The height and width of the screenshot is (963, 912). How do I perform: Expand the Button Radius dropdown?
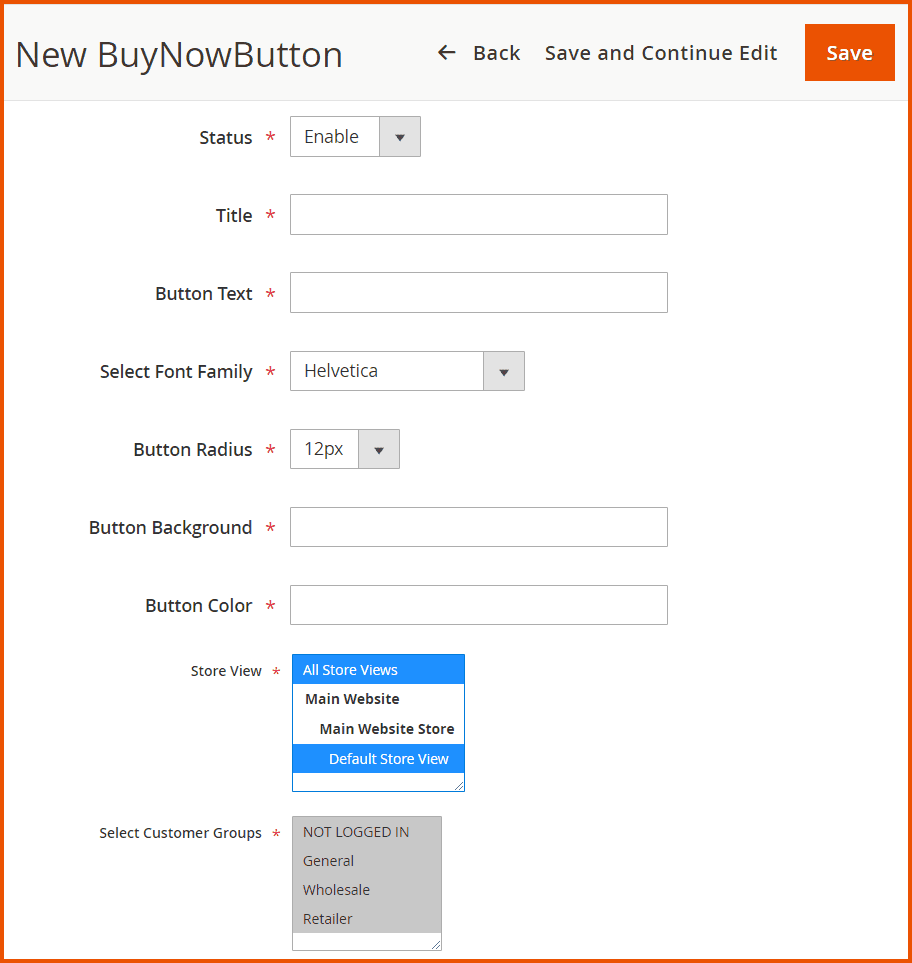tap(378, 449)
